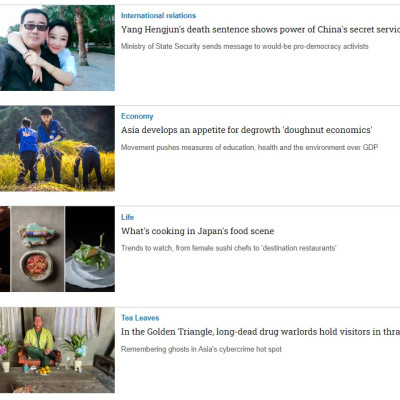Open the Japan's food scene headline
This screenshot has height=400, width=400.
point(197,231)
